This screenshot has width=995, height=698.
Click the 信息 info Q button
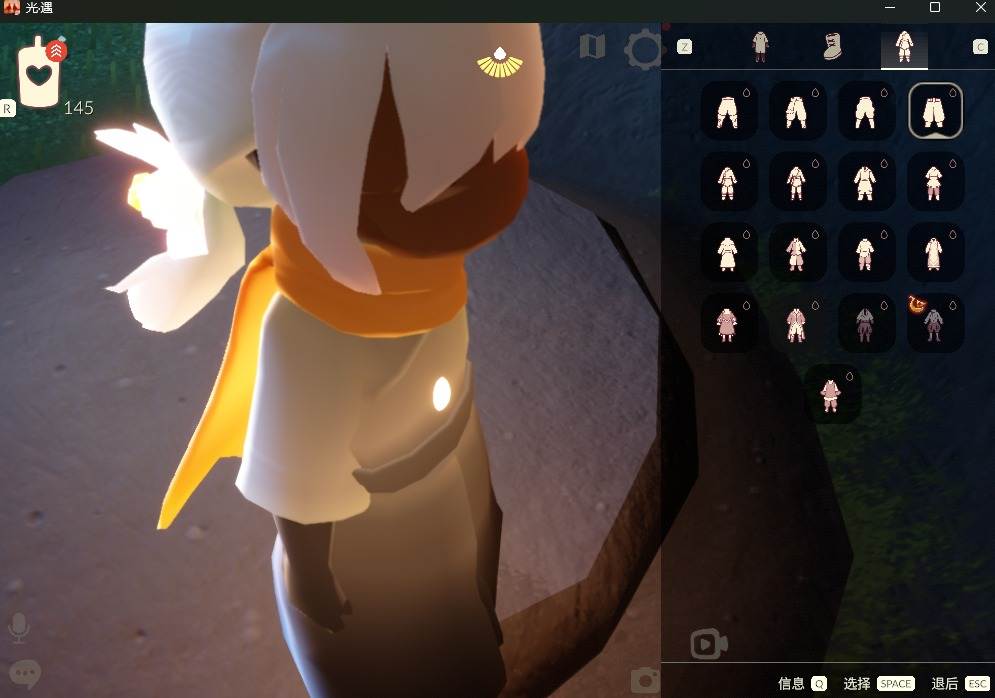pos(802,683)
